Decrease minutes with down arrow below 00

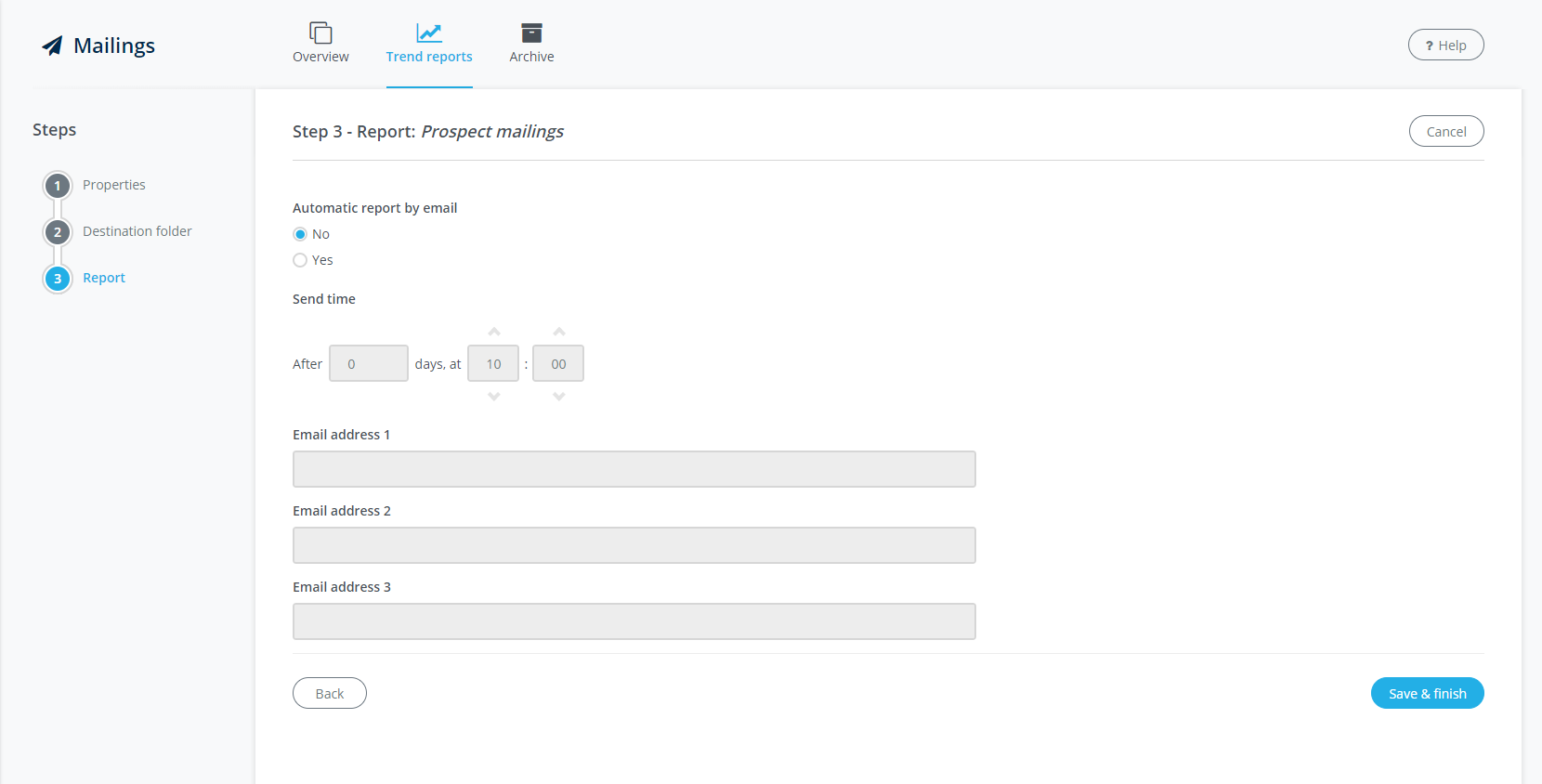click(559, 397)
